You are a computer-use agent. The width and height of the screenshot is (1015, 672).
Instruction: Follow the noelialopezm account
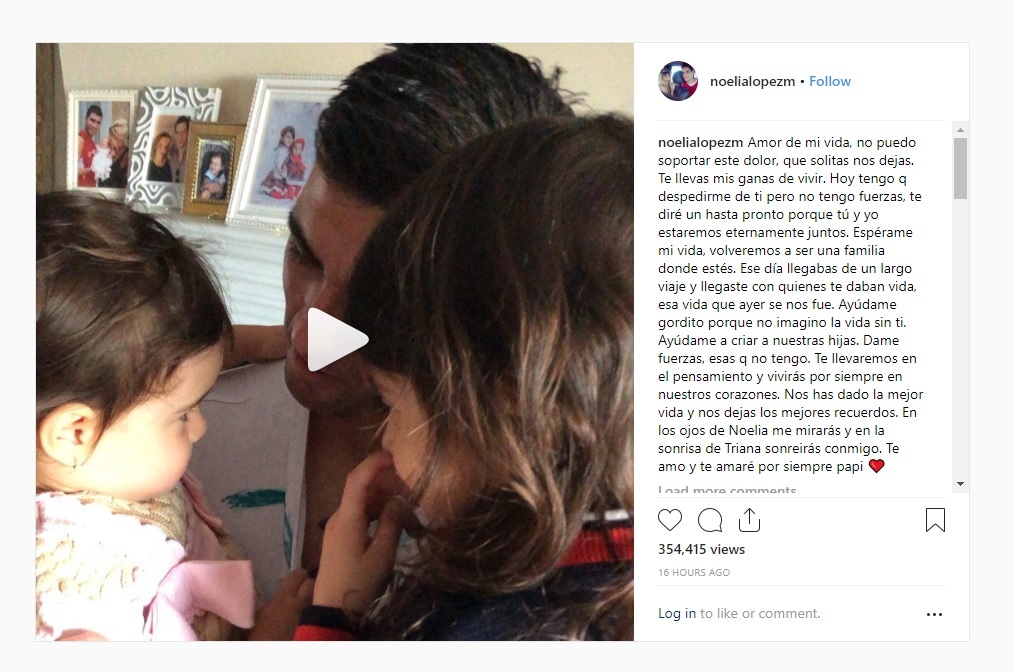830,82
